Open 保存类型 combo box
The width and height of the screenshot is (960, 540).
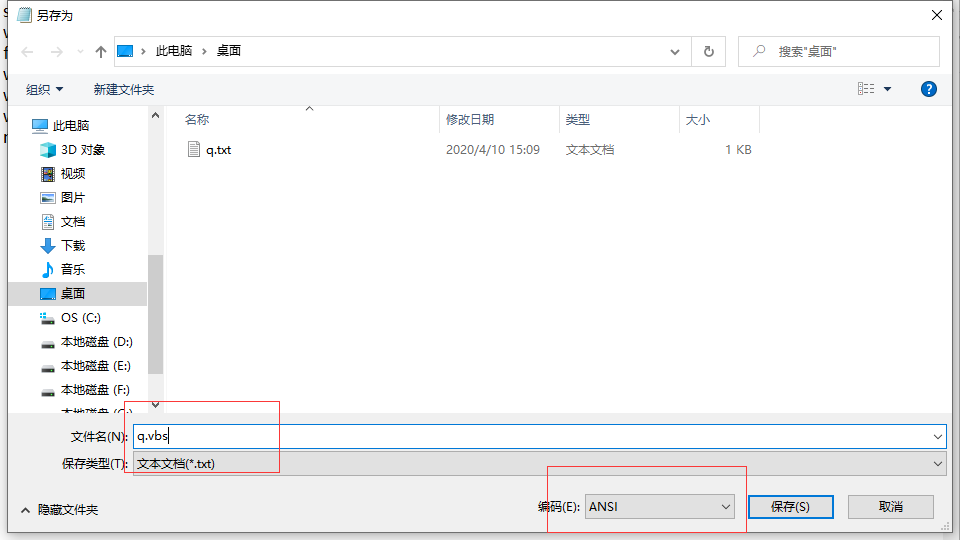539,463
